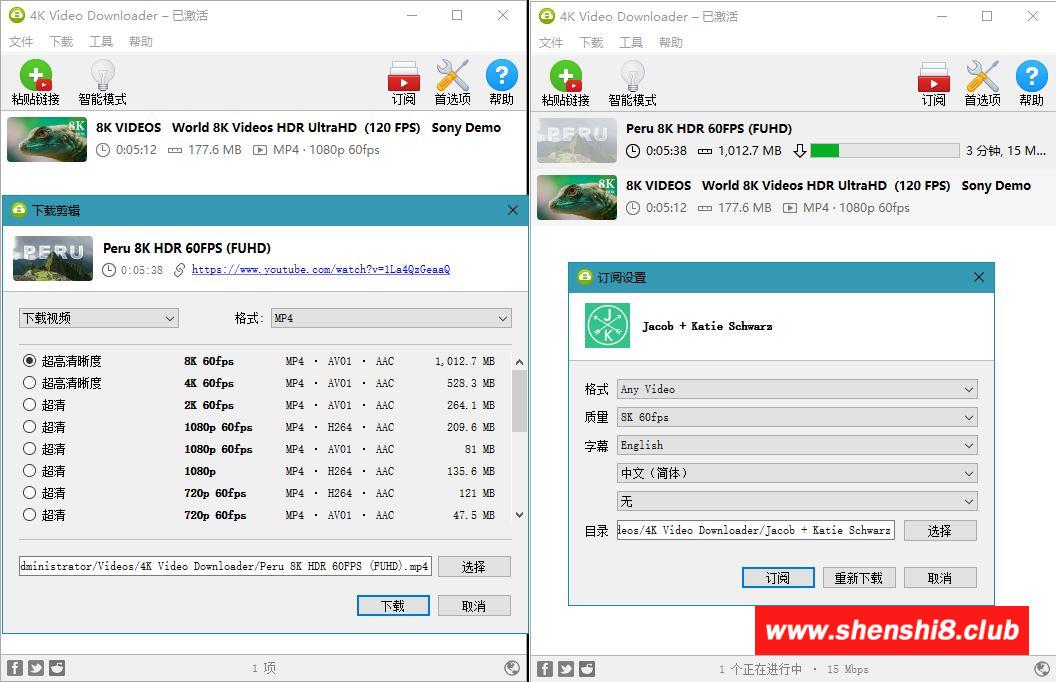Click 重新下载 button

click(859, 578)
